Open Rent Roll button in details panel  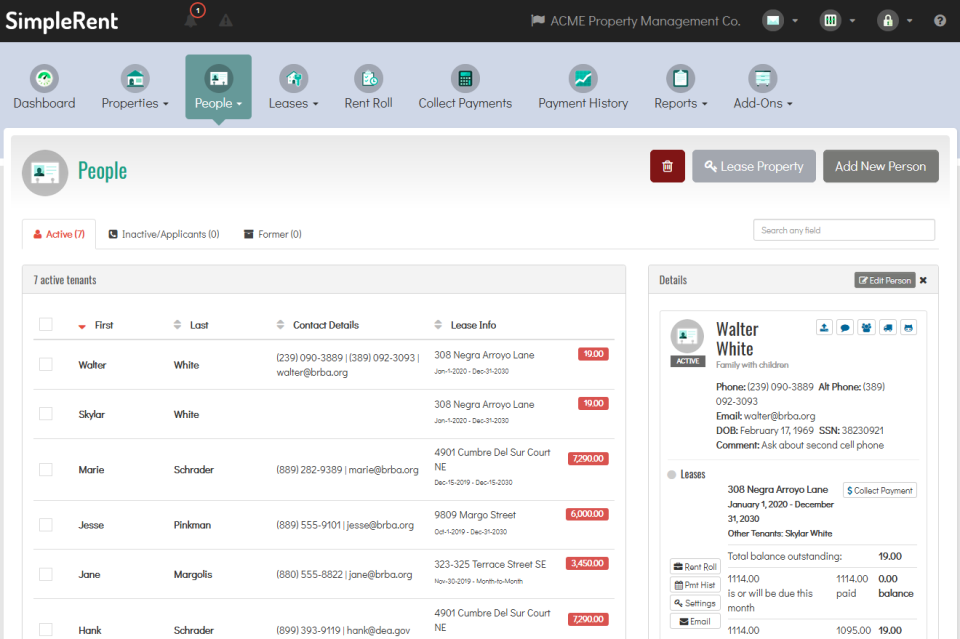click(695, 567)
